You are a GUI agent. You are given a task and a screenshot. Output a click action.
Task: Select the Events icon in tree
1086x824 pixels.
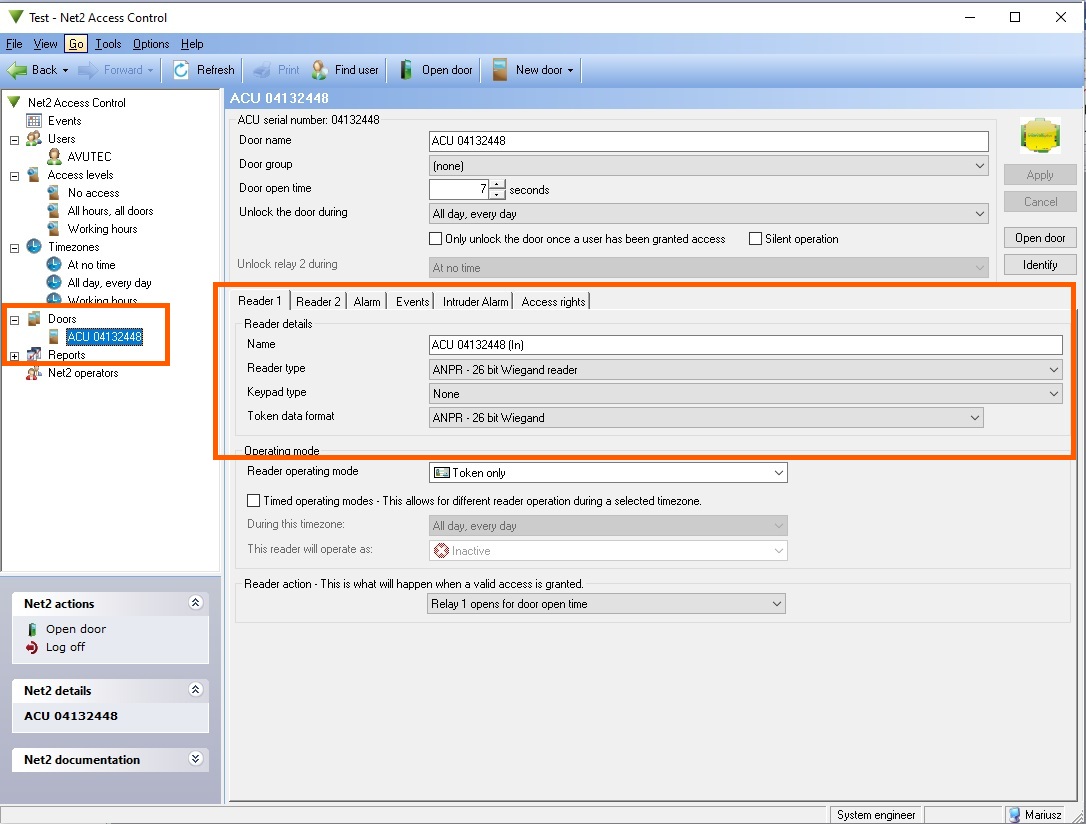click(34, 120)
